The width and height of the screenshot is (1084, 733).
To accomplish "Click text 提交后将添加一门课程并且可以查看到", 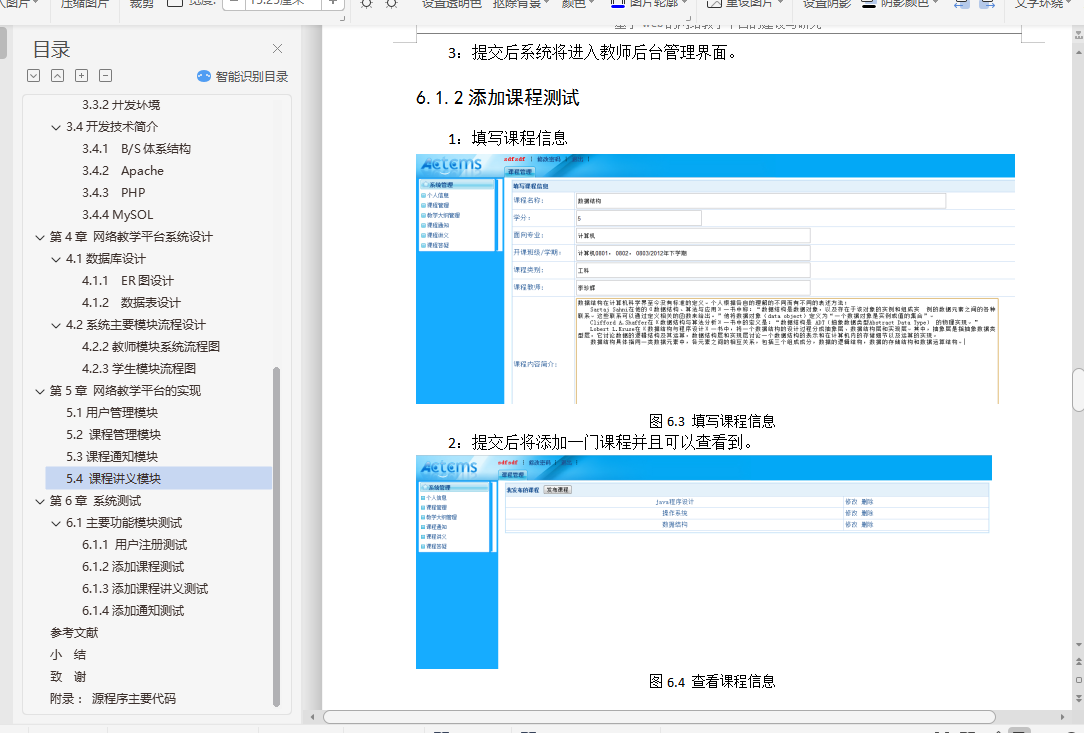I will click(611, 443).
